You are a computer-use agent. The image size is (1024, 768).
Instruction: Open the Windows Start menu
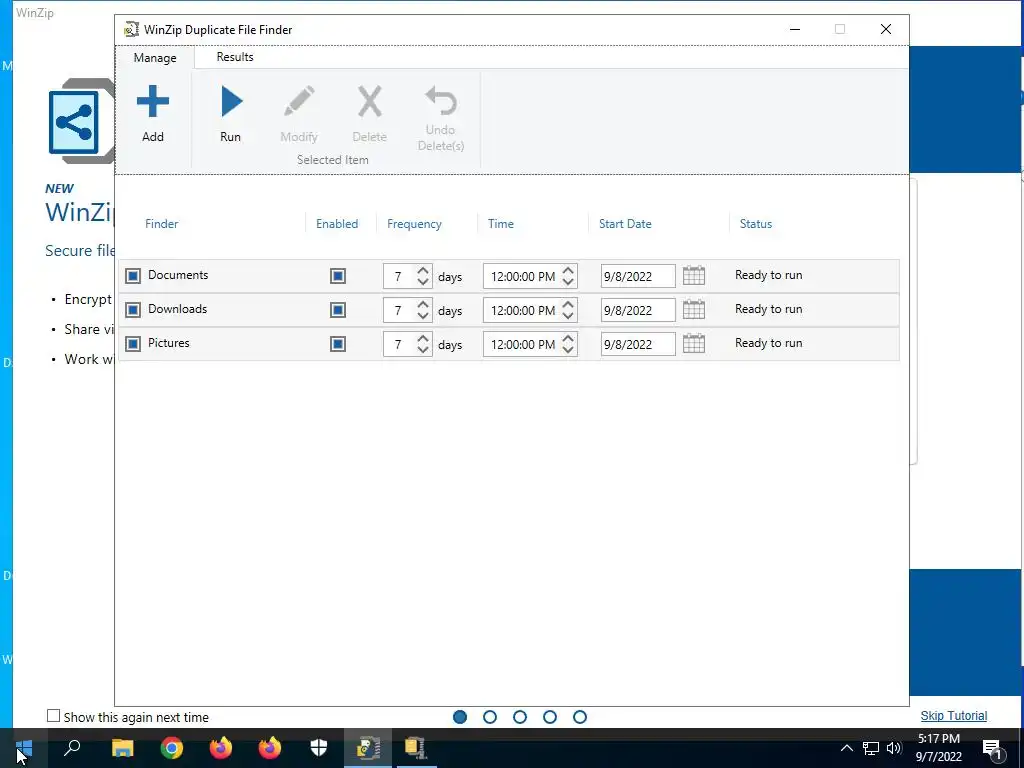(x=24, y=748)
